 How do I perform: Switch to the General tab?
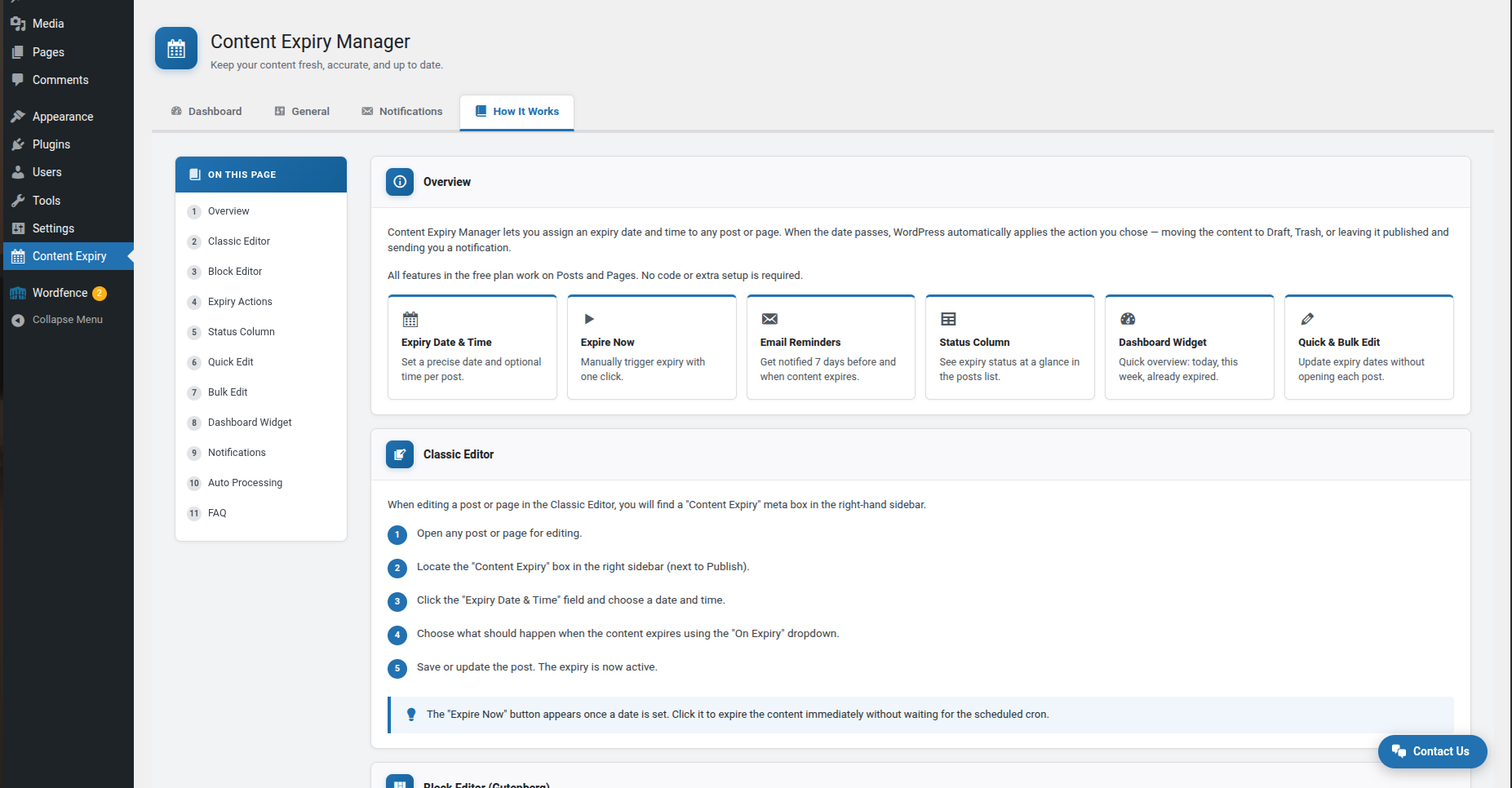(x=302, y=112)
